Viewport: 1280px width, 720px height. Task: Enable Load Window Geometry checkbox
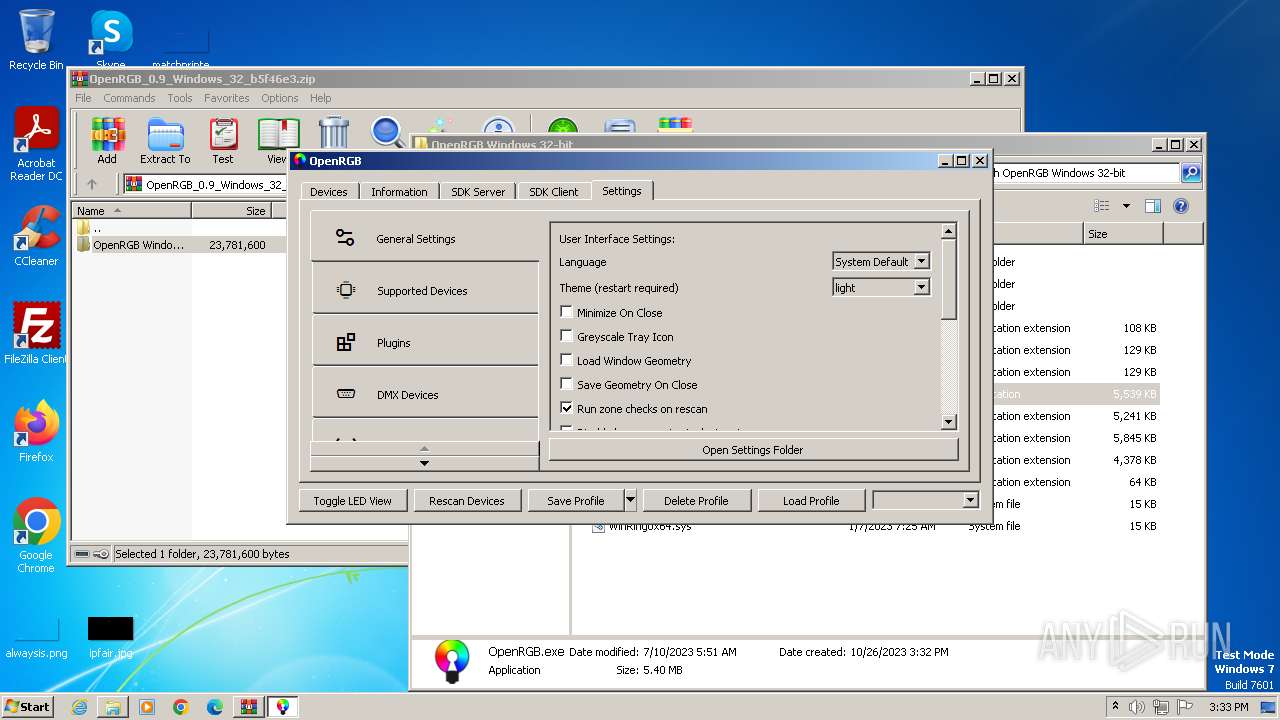click(567, 360)
